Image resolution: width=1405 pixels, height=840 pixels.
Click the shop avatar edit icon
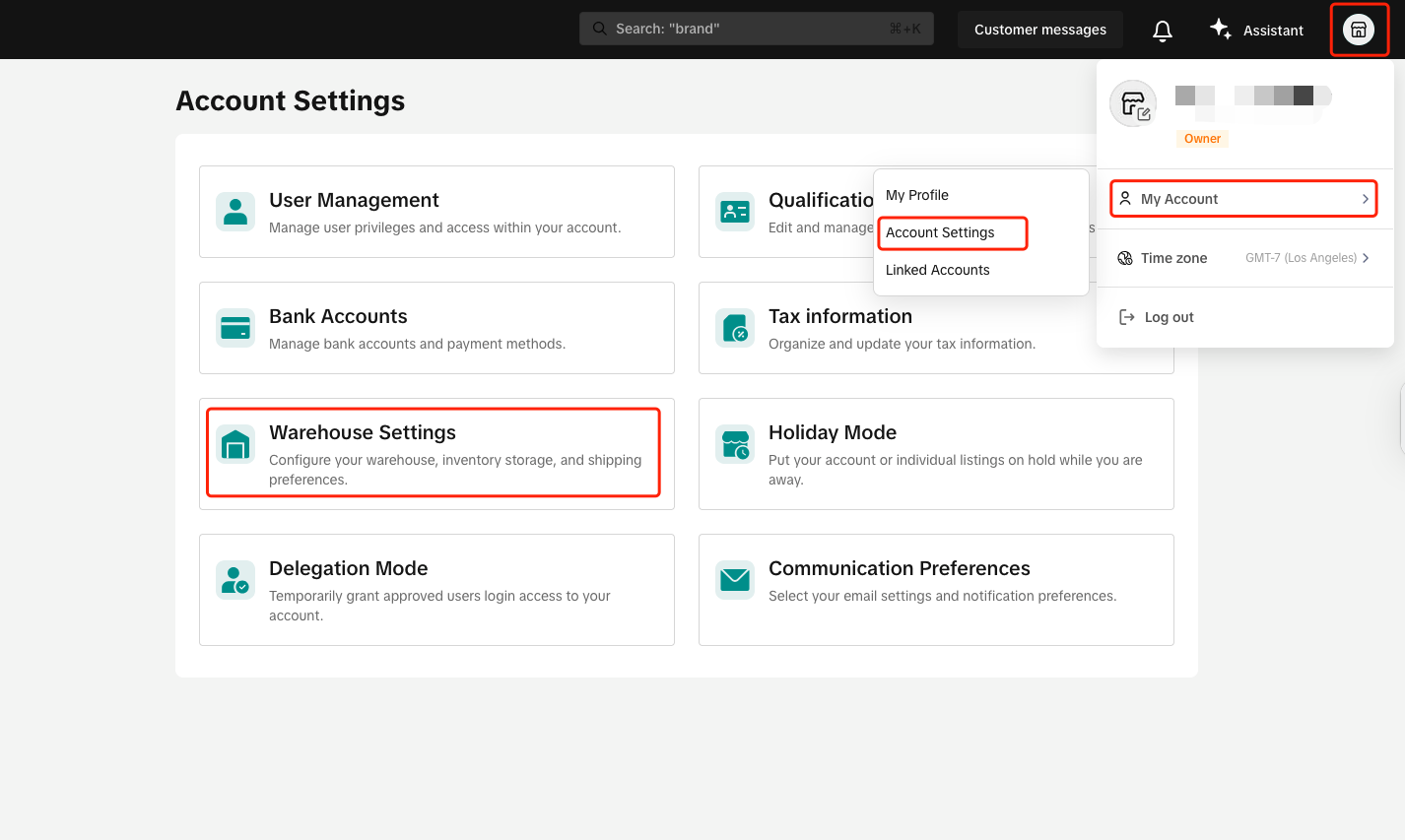point(1134,104)
